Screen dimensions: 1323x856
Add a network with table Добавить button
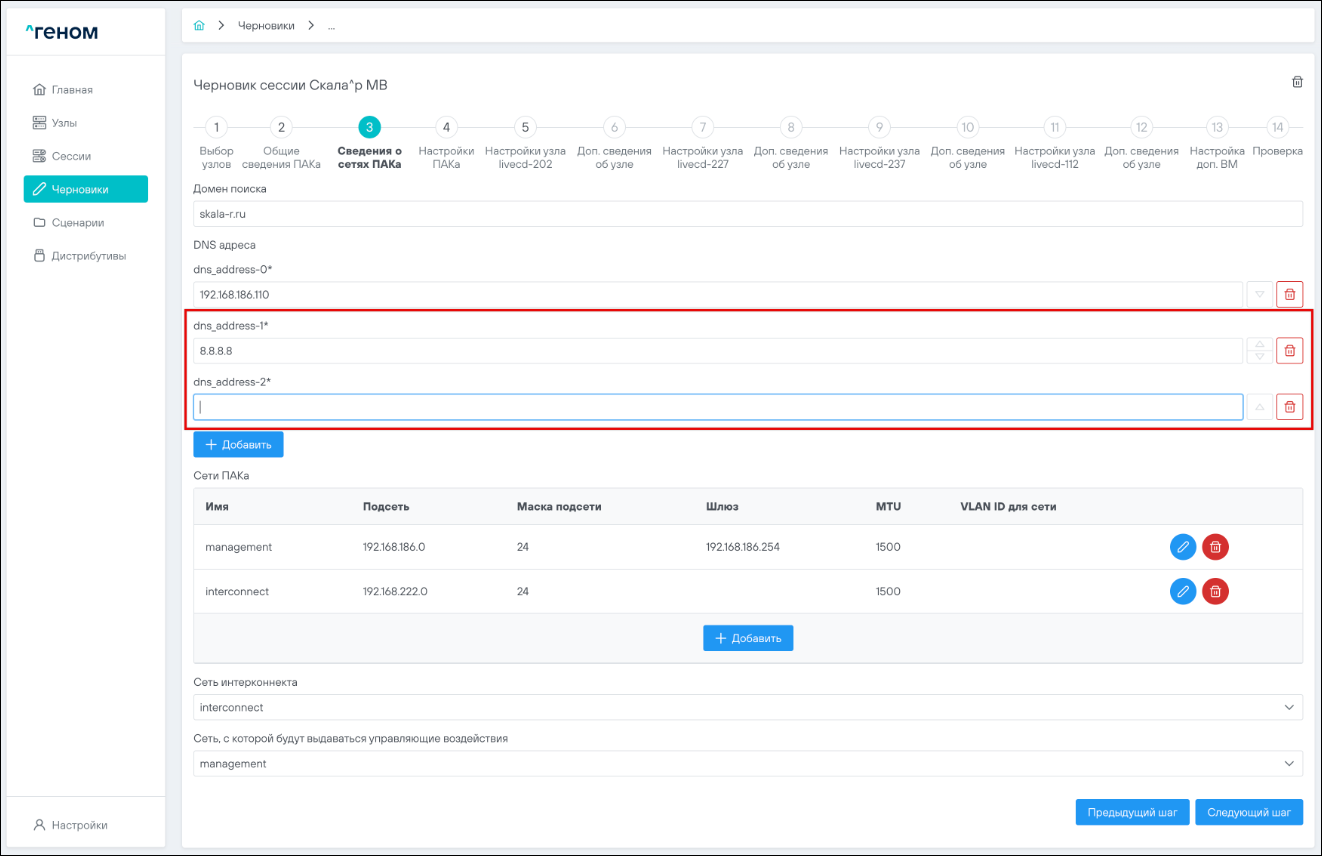[748, 638]
